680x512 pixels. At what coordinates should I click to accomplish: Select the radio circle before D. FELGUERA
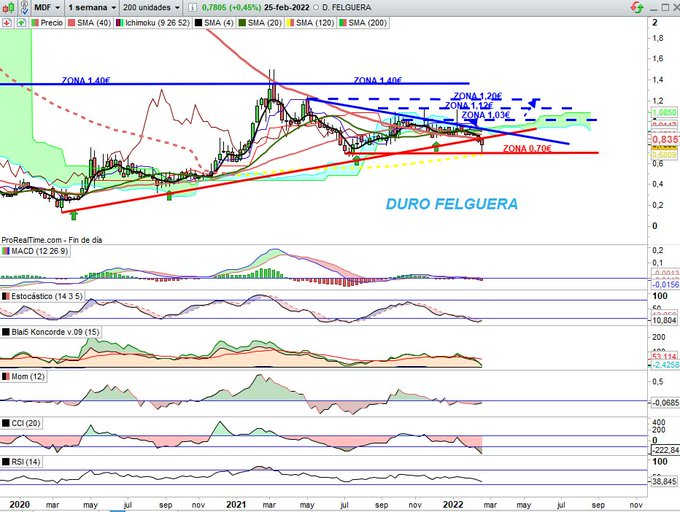(315, 7)
